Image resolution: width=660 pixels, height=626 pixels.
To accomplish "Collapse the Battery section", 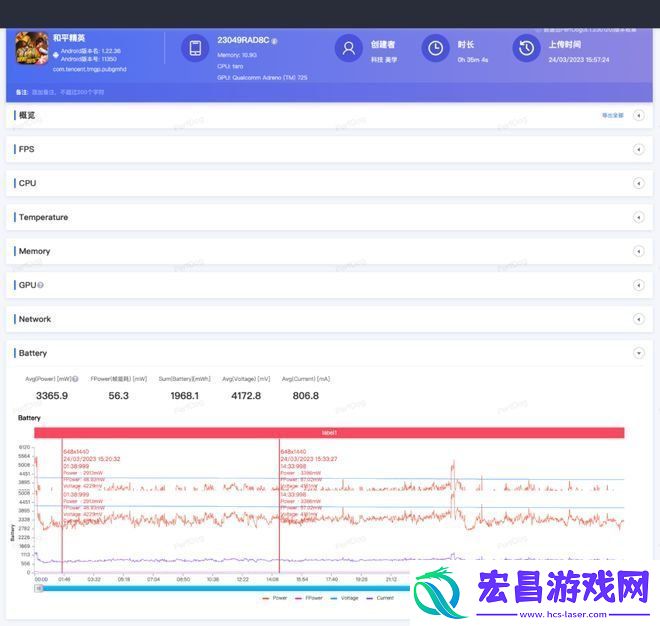I will pyautogui.click(x=639, y=353).
